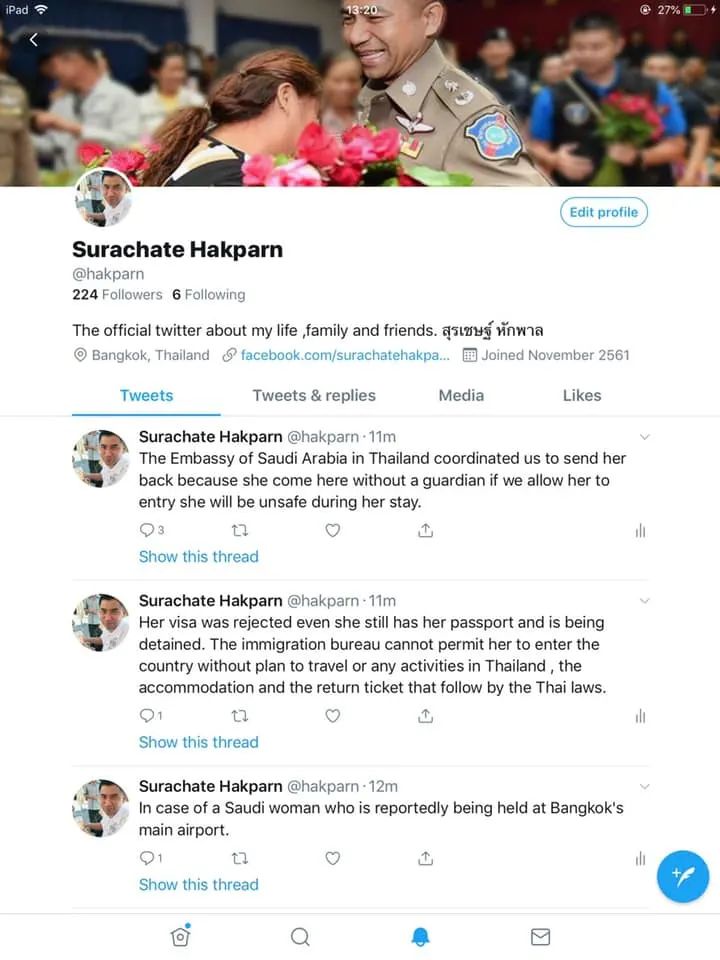720x960 pixels.
Task: Like the Embassy of Saudi Arabia tweet
Action: point(332,530)
